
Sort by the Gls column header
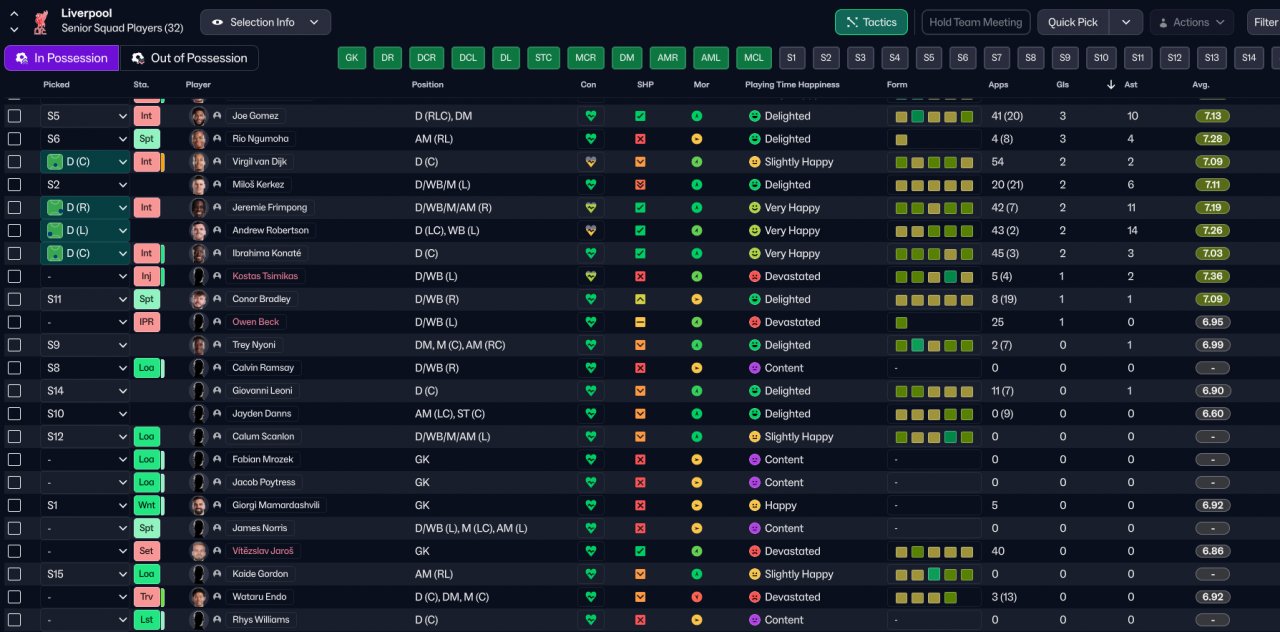click(x=1062, y=85)
